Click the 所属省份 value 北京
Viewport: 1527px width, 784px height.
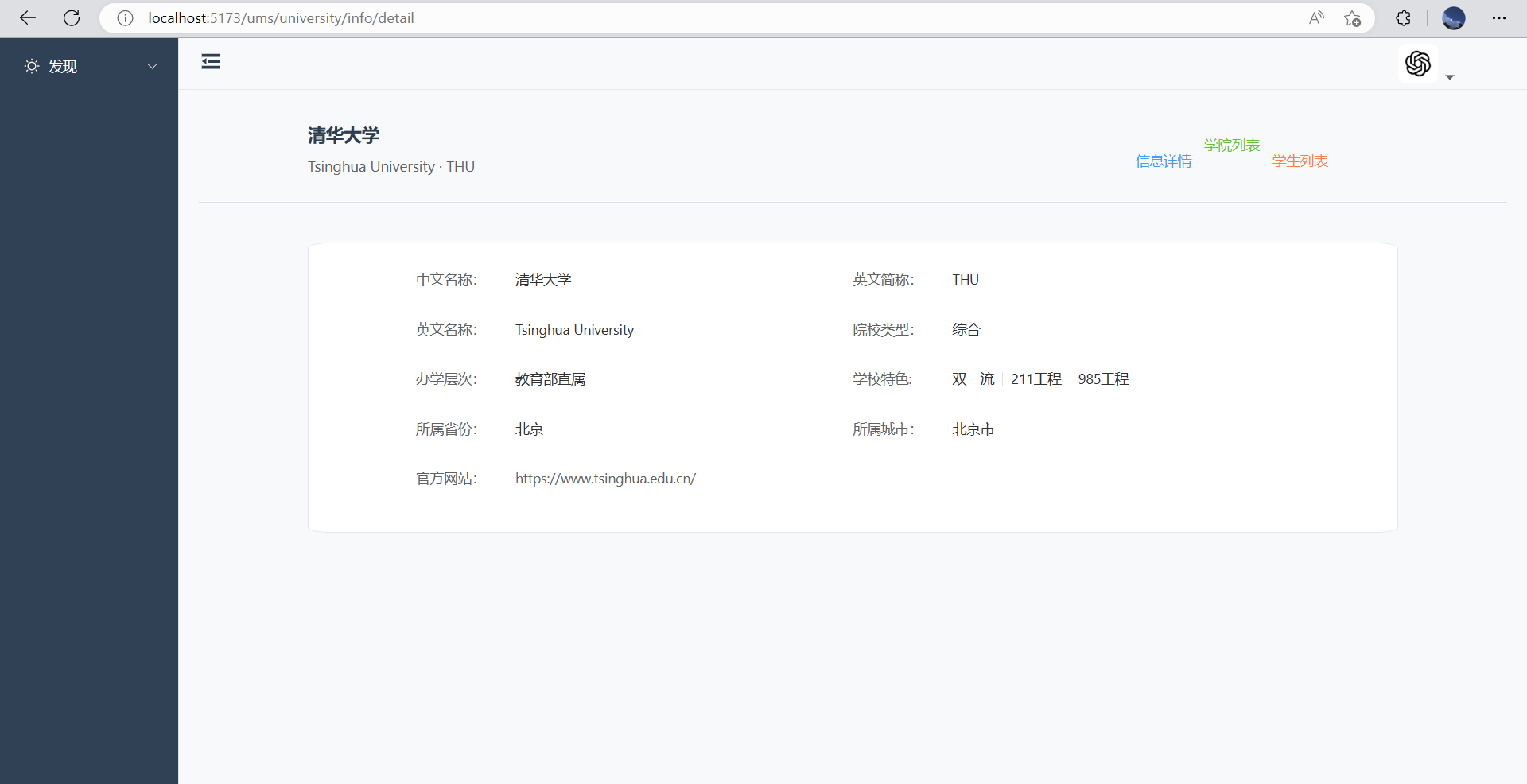(x=530, y=429)
